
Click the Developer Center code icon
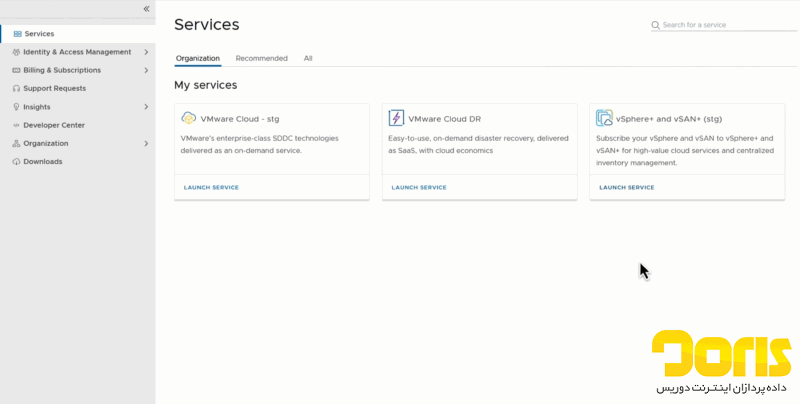(16, 125)
